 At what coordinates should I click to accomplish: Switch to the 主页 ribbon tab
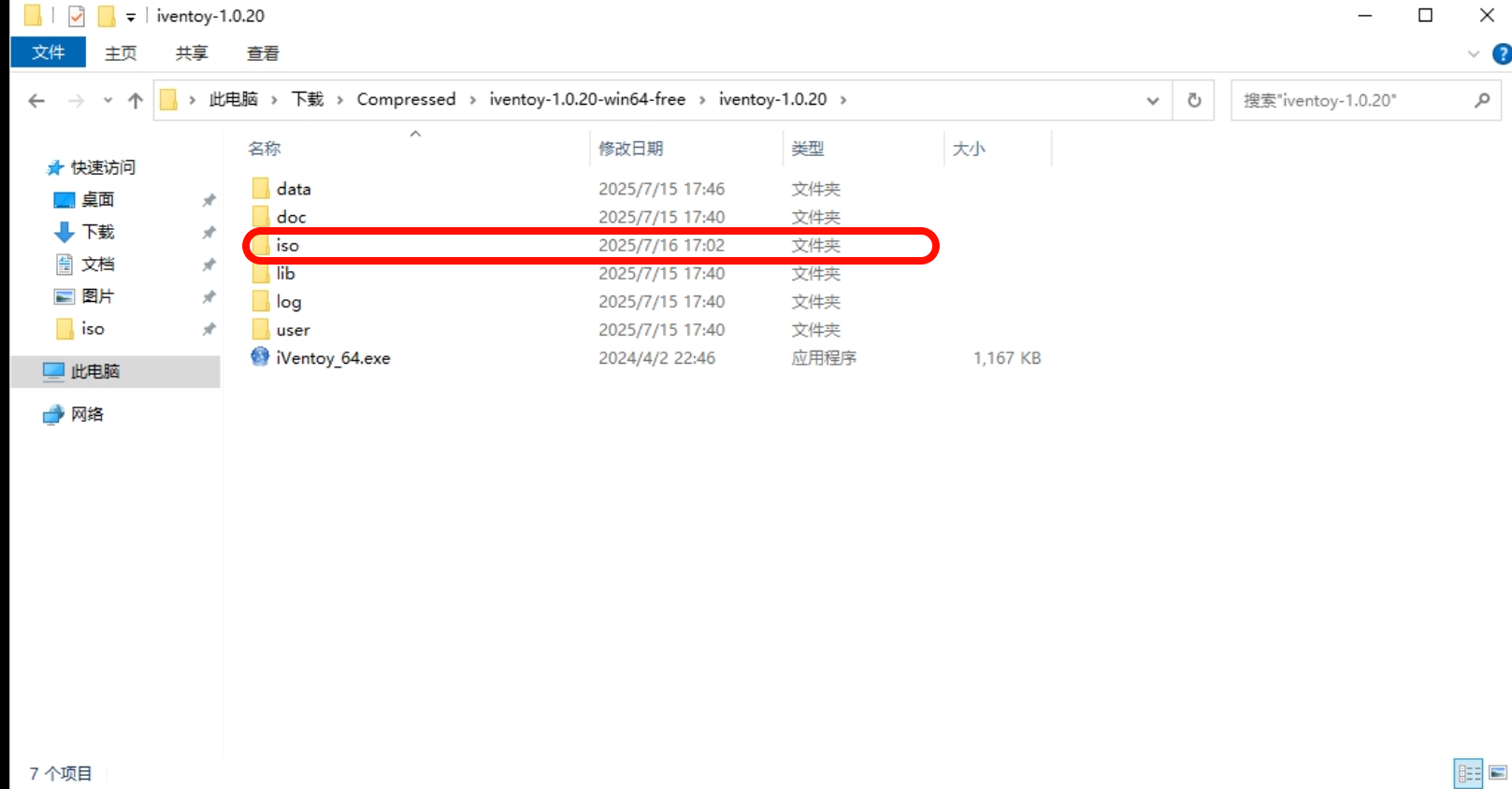point(121,53)
